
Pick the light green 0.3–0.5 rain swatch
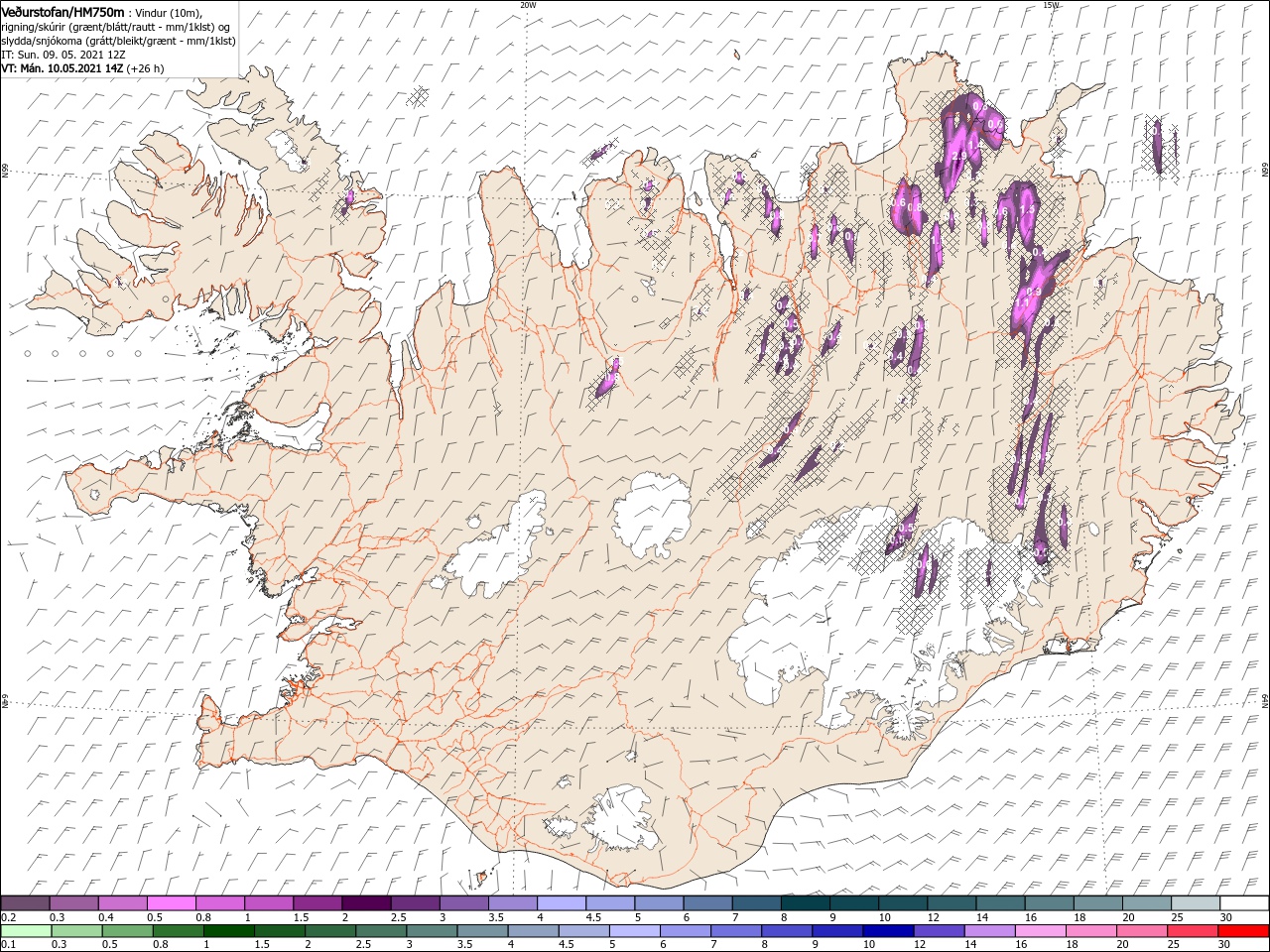pyautogui.click(x=76, y=931)
